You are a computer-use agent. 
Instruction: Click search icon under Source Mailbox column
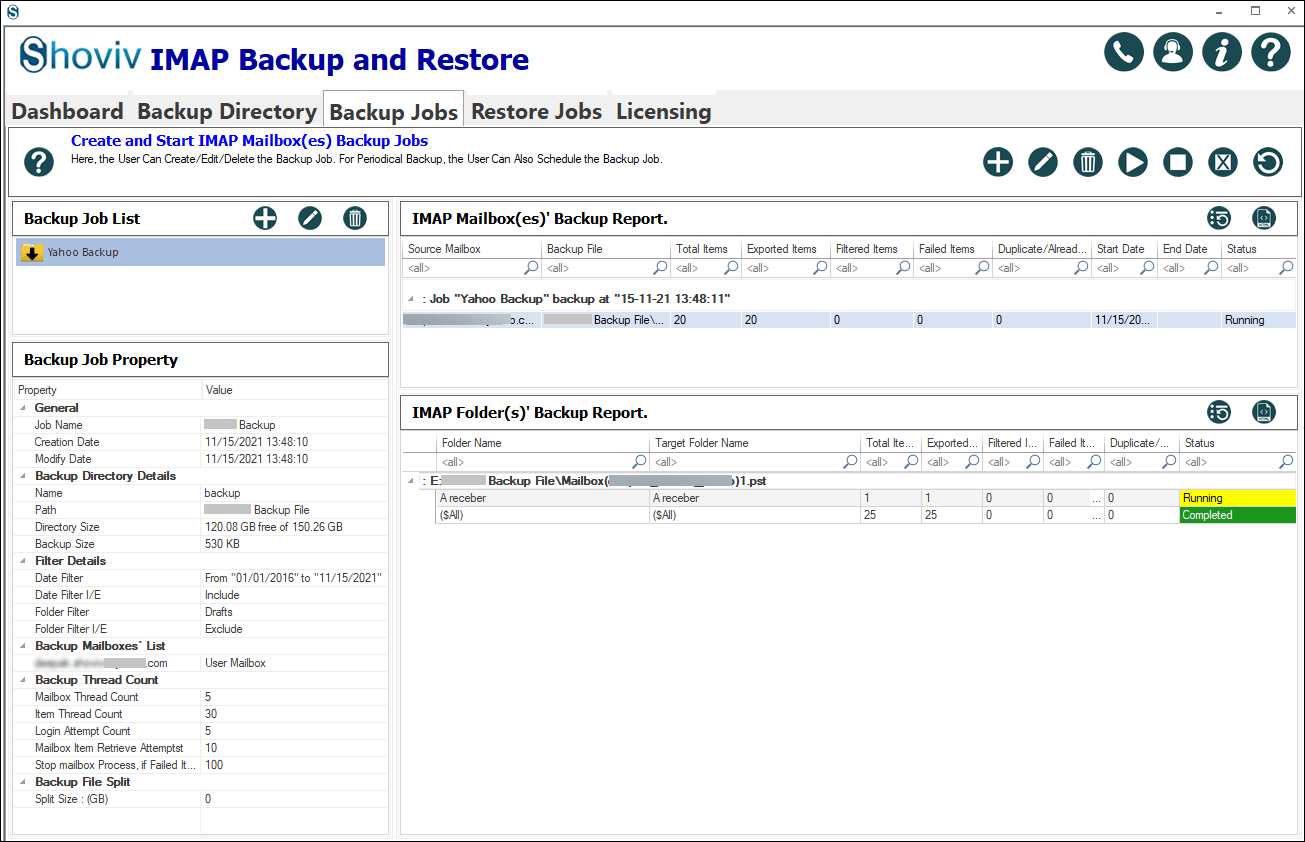531,268
